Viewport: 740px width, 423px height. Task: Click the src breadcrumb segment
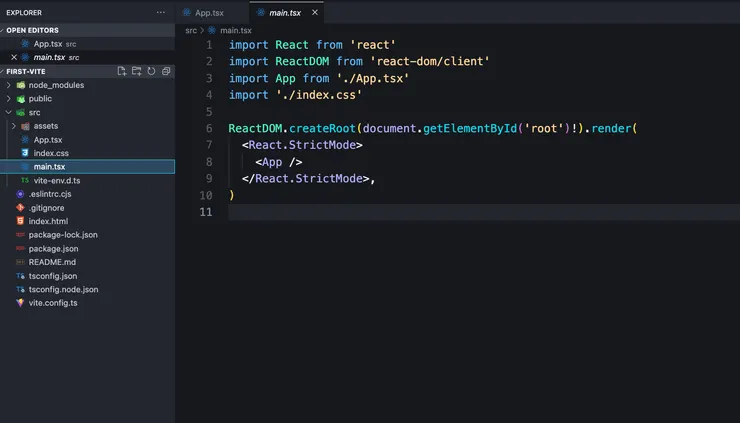tap(191, 31)
